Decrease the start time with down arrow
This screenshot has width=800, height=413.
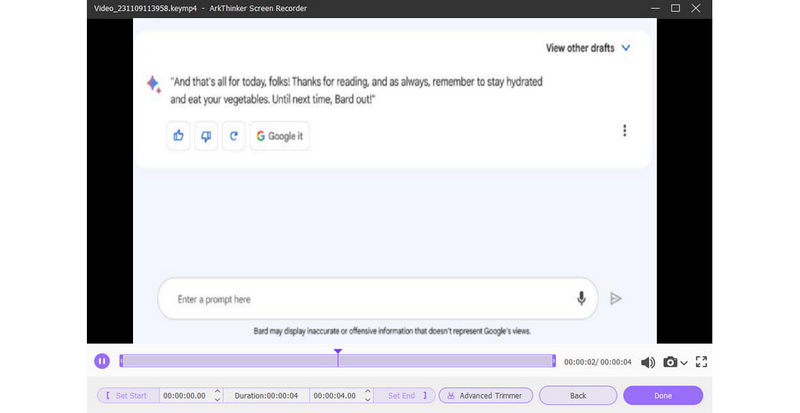[217, 400]
